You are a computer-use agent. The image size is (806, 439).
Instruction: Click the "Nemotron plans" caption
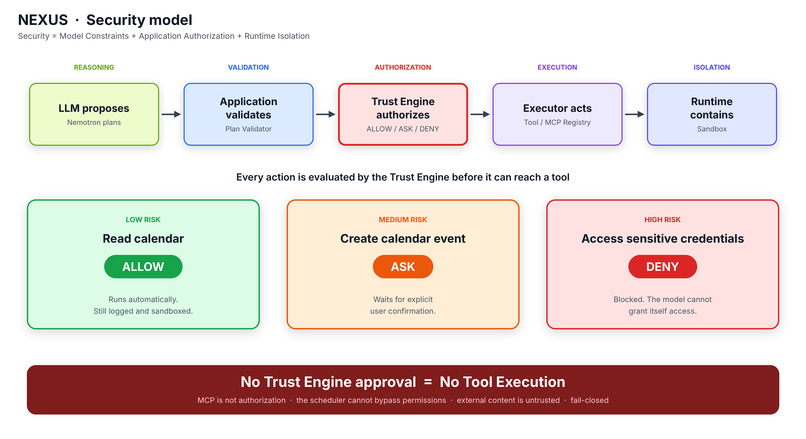94,122
